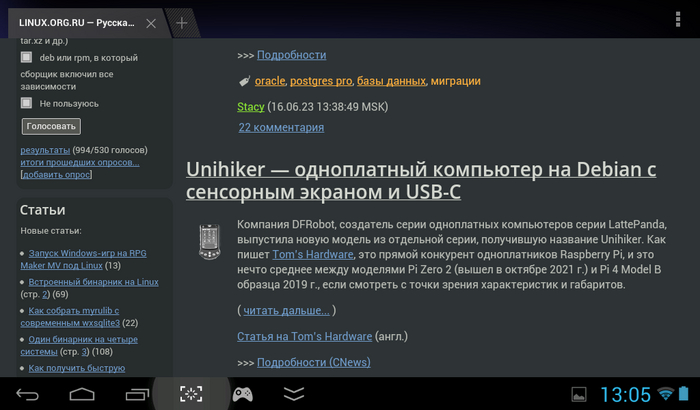Open 'итоги прошедших опросов...' link
The width and height of the screenshot is (700, 410).
pyautogui.click(x=80, y=163)
